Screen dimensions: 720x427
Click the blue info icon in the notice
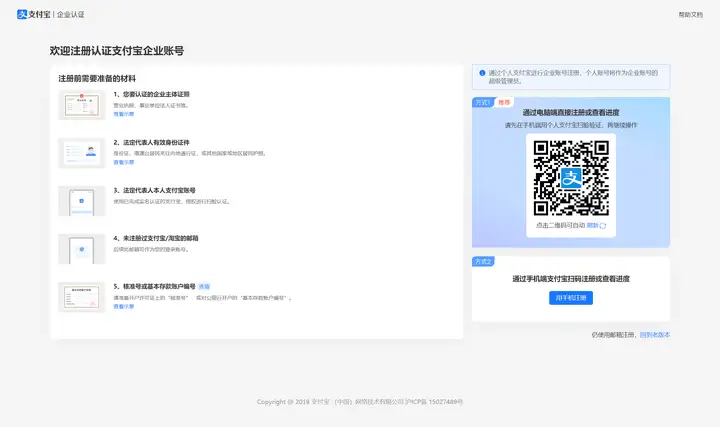click(482, 73)
